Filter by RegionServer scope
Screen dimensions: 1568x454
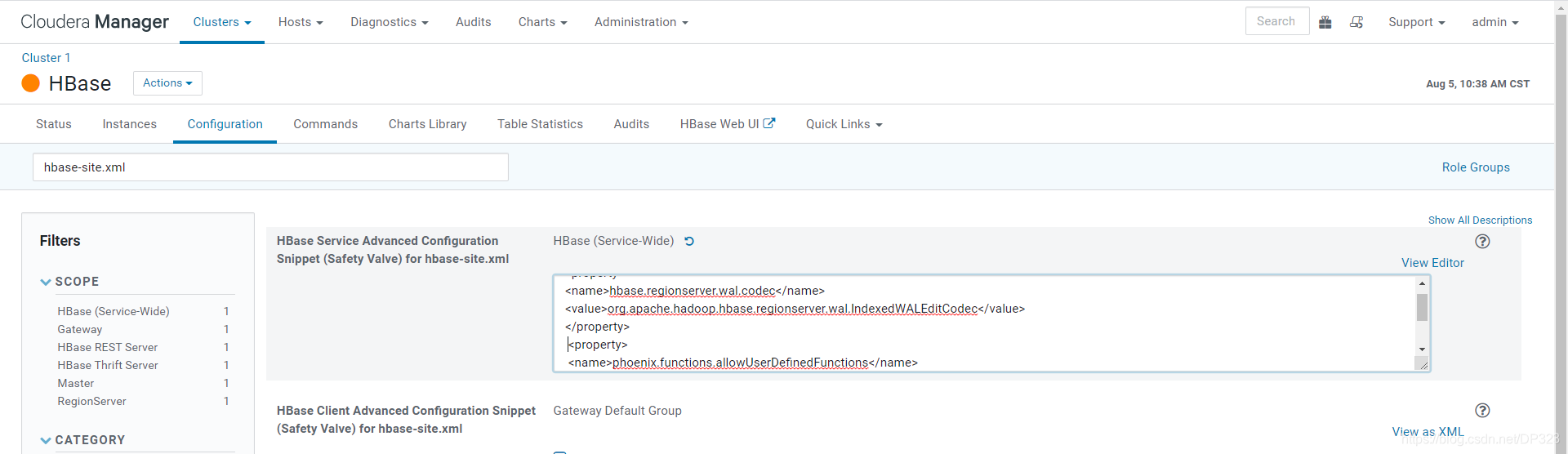[x=92, y=401]
